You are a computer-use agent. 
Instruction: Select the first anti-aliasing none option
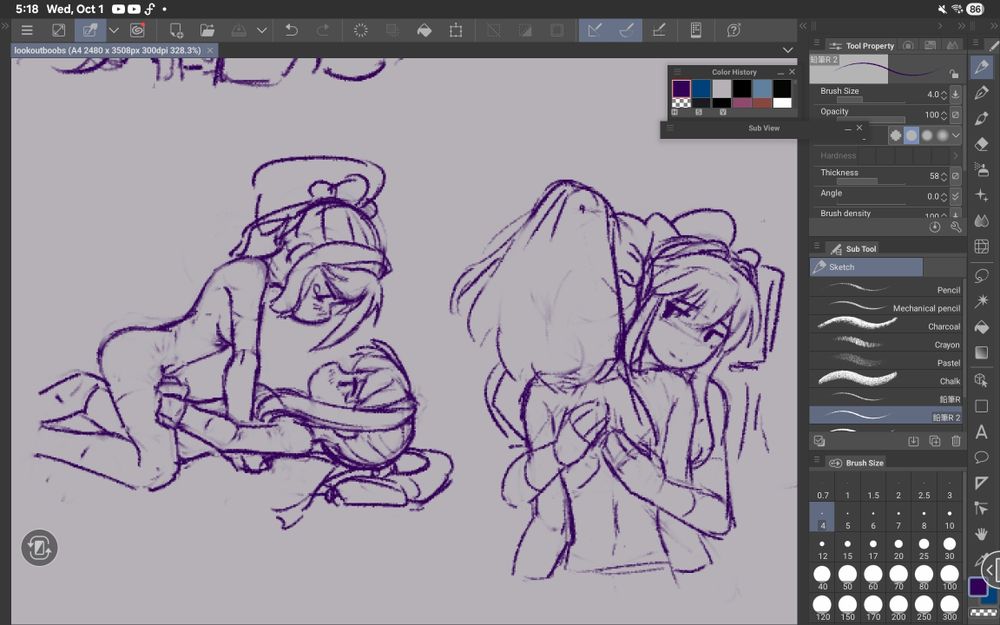[896, 135]
